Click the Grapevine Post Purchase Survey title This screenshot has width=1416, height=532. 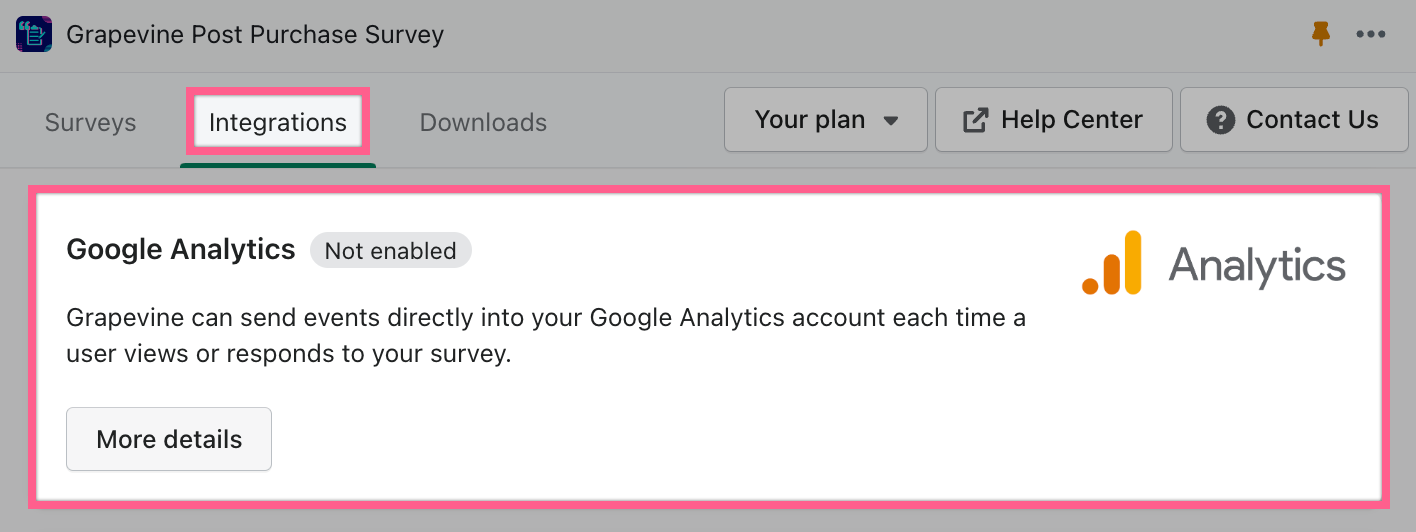coord(255,35)
